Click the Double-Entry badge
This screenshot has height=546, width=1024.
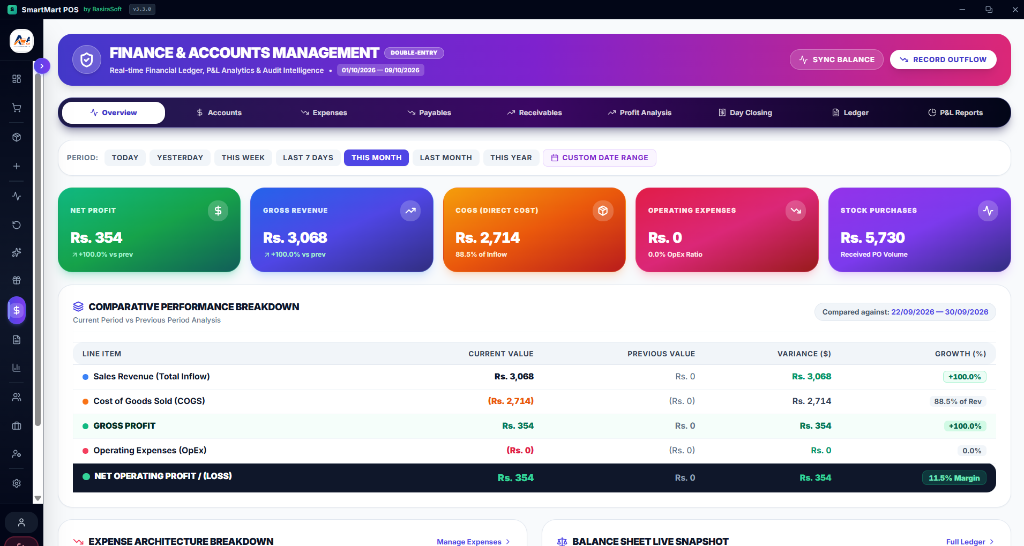[414, 53]
